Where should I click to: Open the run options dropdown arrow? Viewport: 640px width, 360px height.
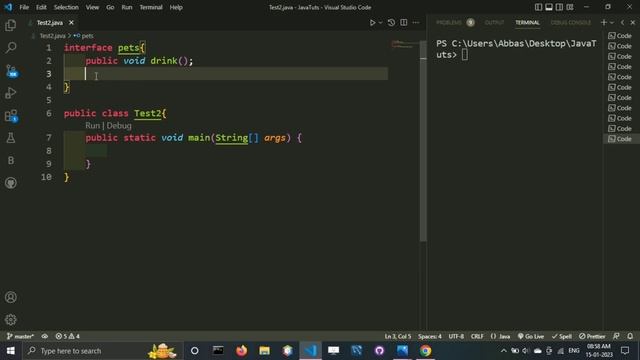point(380,22)
